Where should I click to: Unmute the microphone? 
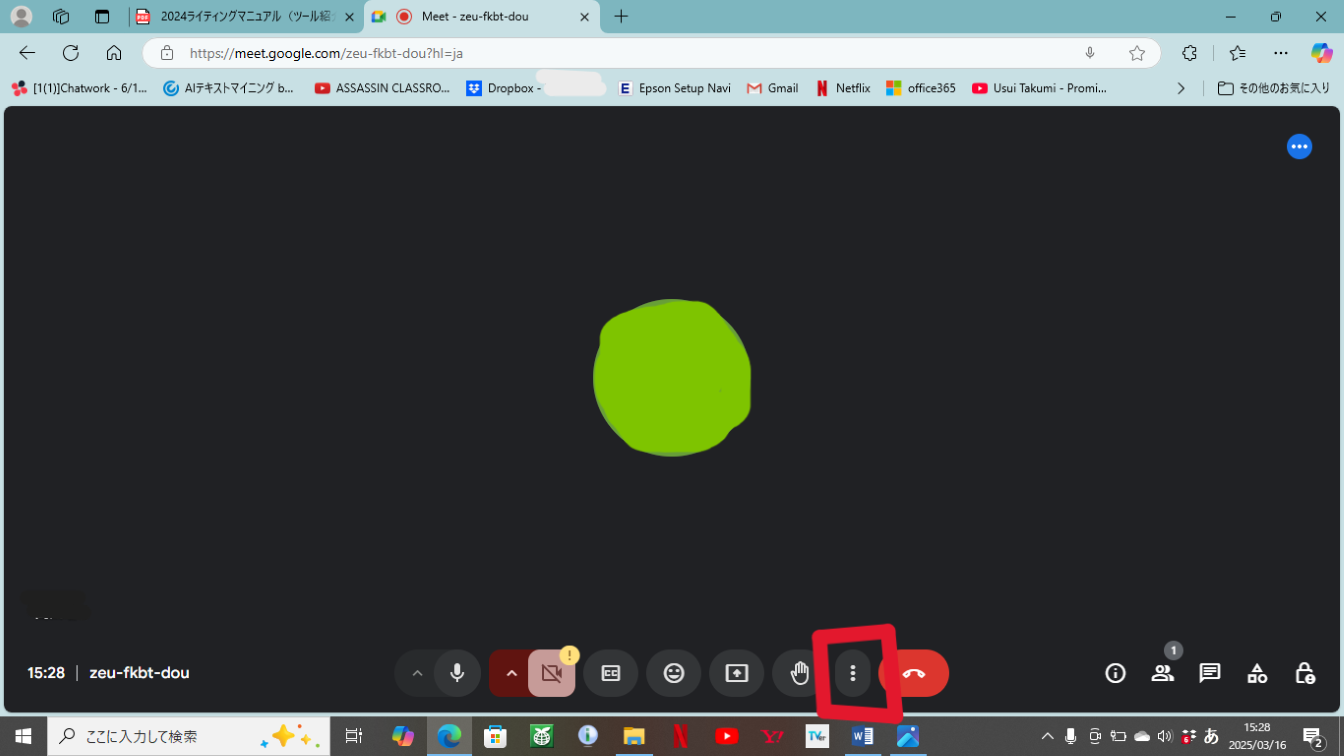pyautogui.click(x=456, y=673)
